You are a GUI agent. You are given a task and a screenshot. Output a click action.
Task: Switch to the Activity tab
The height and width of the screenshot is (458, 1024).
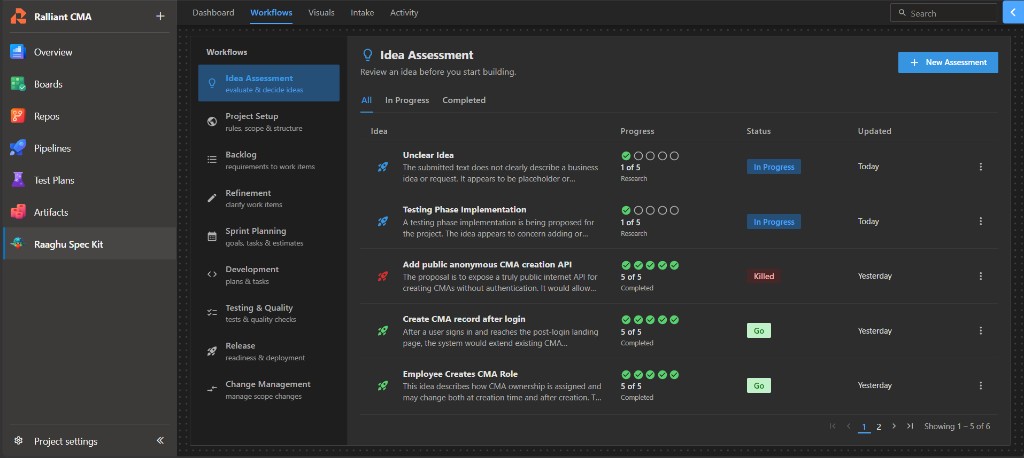click(404, 12)
